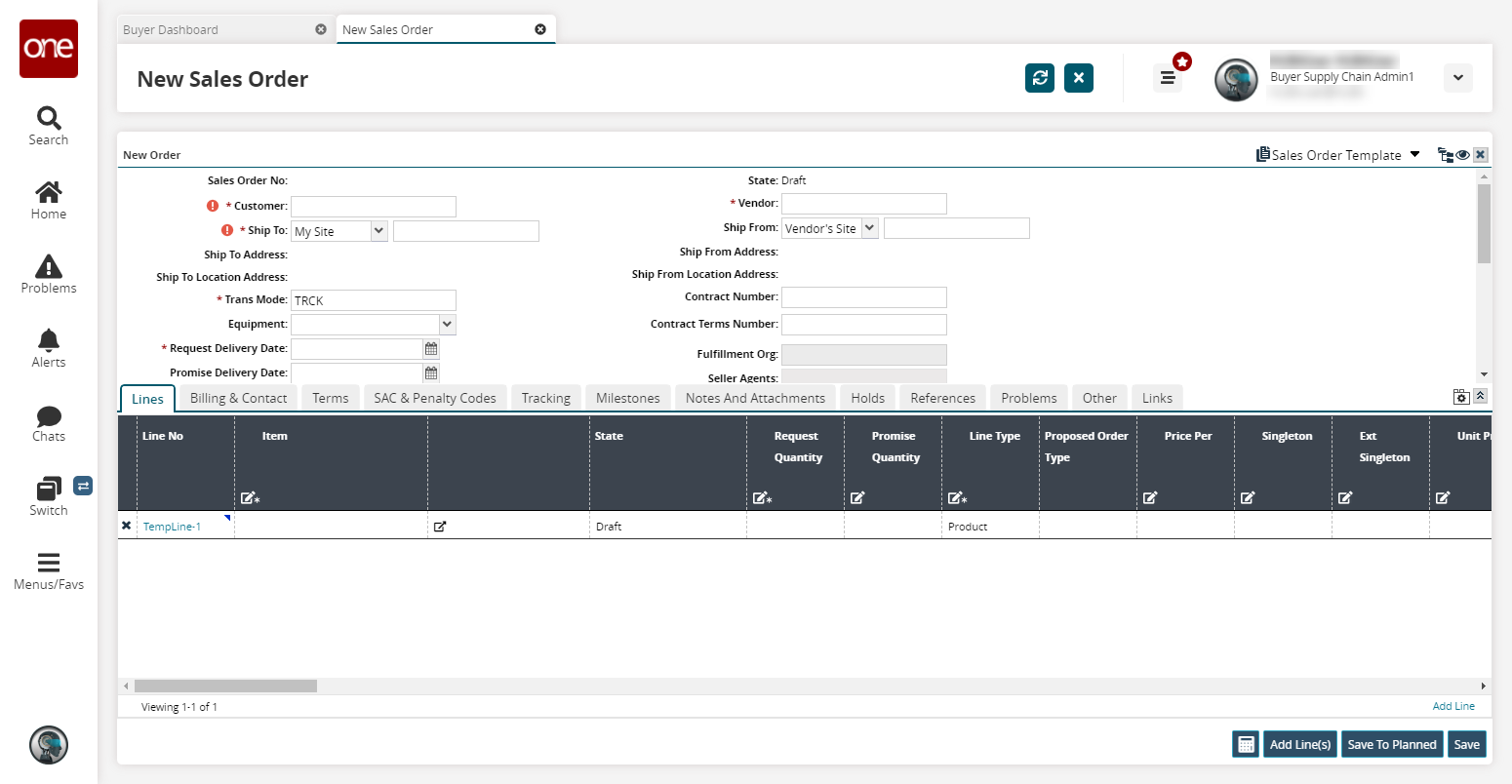Open the Problems panel in sidebar
The height and width of the screenshot is (784, 1512).
[x=49, y=274]
